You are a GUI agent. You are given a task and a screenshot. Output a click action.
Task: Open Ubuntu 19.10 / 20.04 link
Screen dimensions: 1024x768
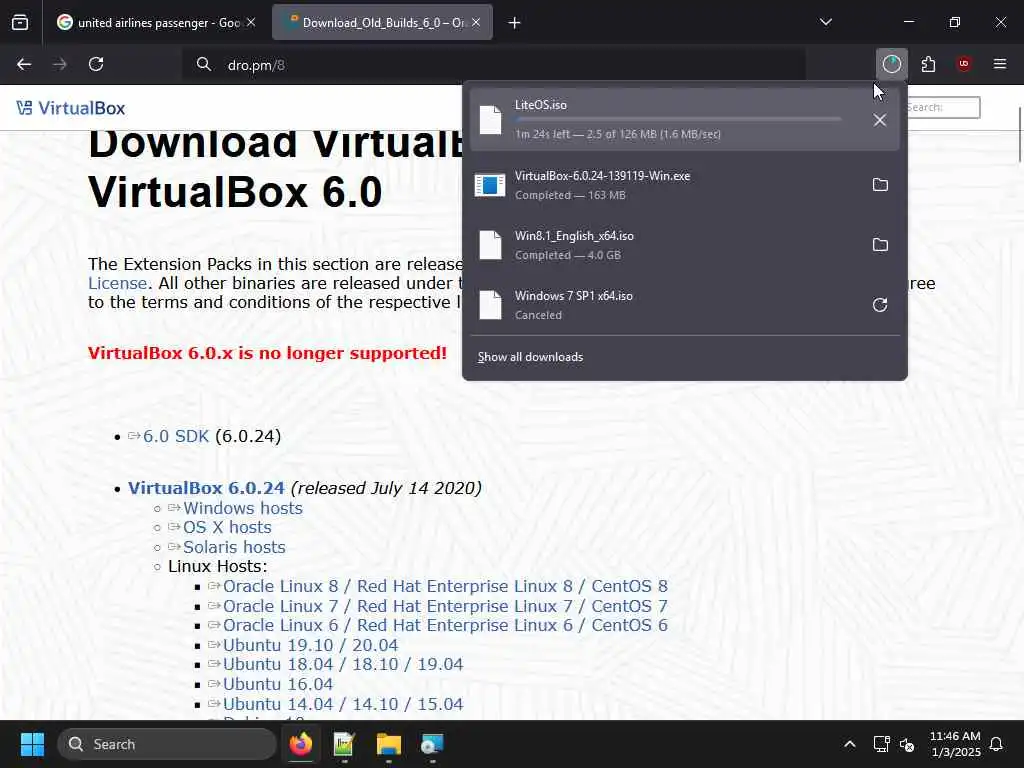[x=310, y=645]
